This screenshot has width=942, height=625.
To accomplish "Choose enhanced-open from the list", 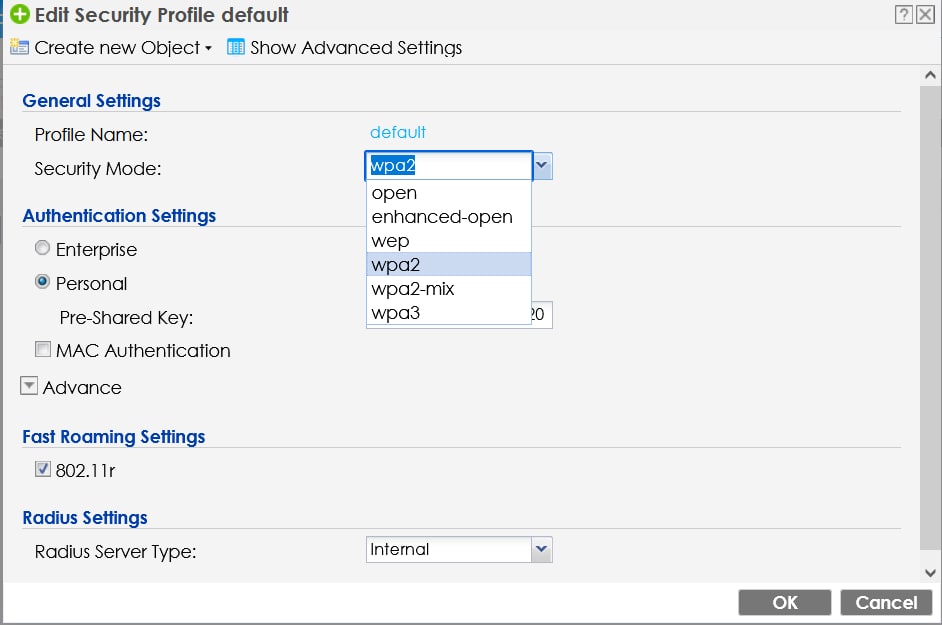I will coord(441,217).
